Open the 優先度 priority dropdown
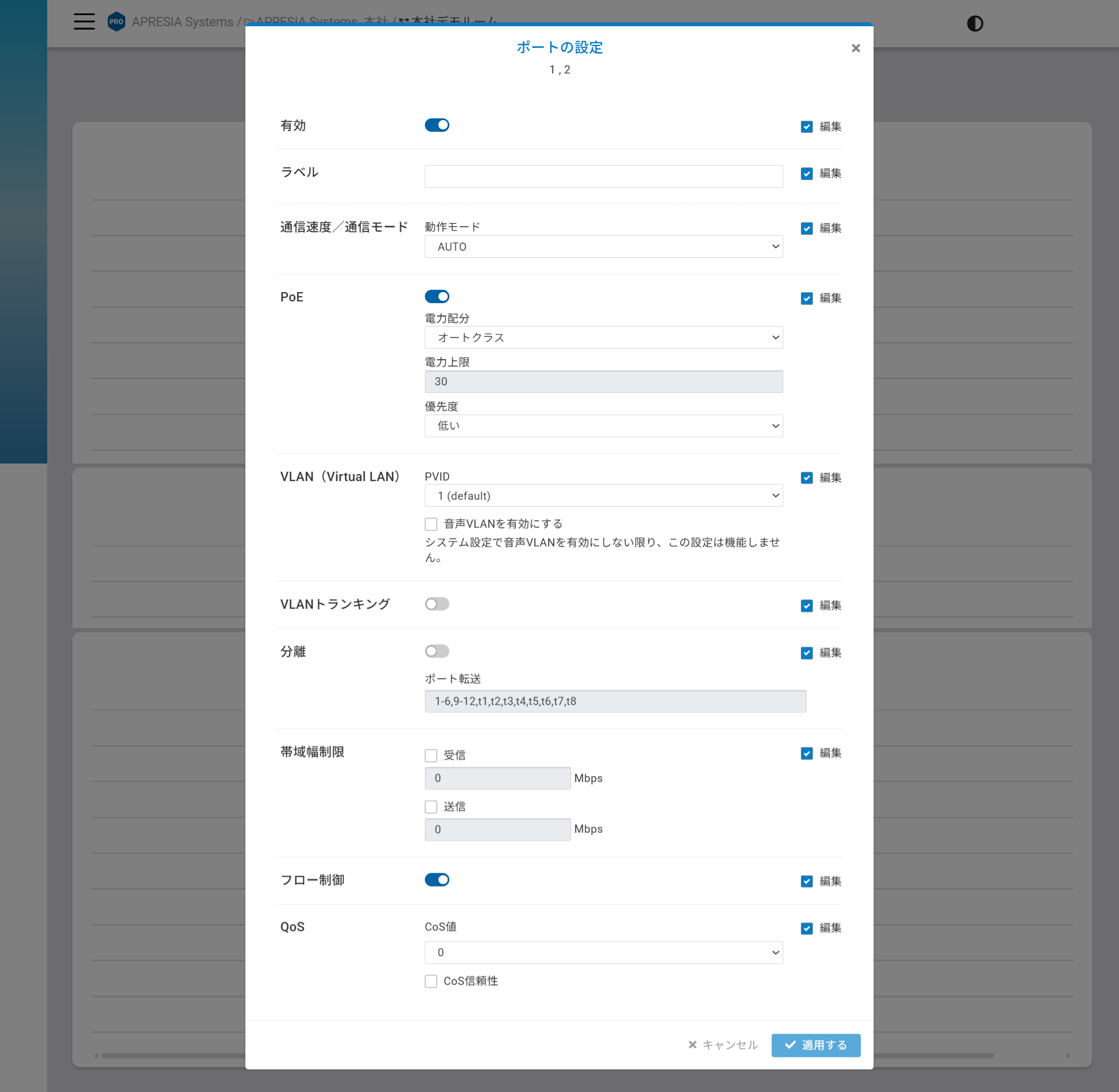This screenshot has width=1119, height=1092. (x=603, y=426)
